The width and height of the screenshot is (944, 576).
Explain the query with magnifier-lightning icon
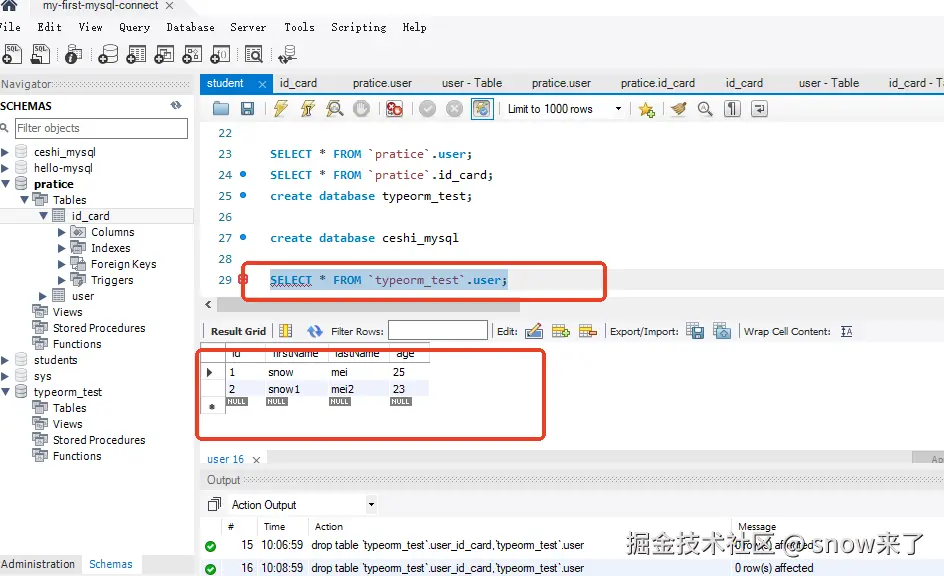tap(335, 109)
